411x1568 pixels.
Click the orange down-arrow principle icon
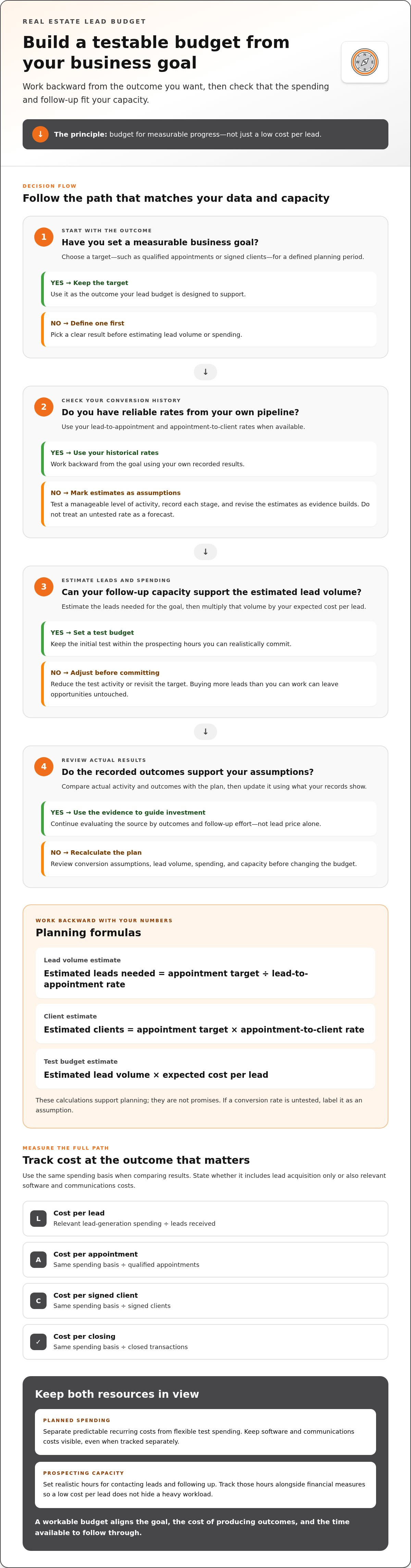[40, 134]
